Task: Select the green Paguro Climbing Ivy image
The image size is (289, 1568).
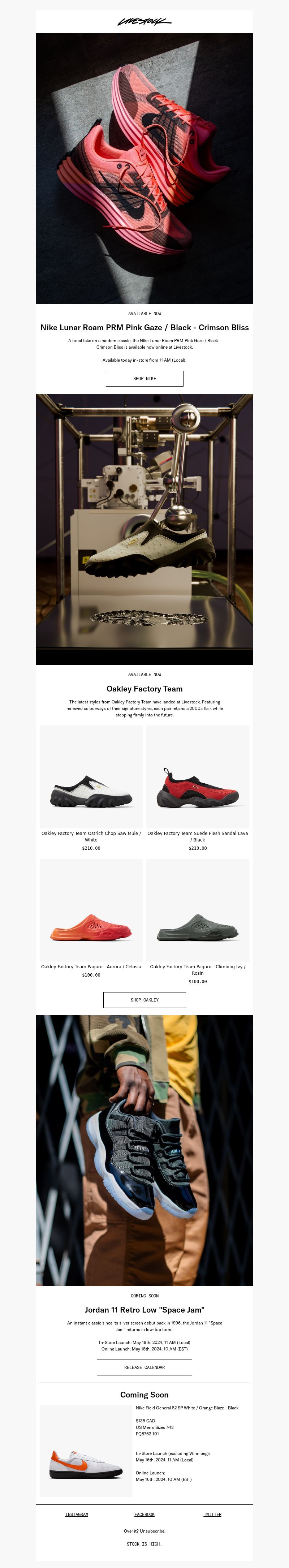Action: tap(198, 910)
